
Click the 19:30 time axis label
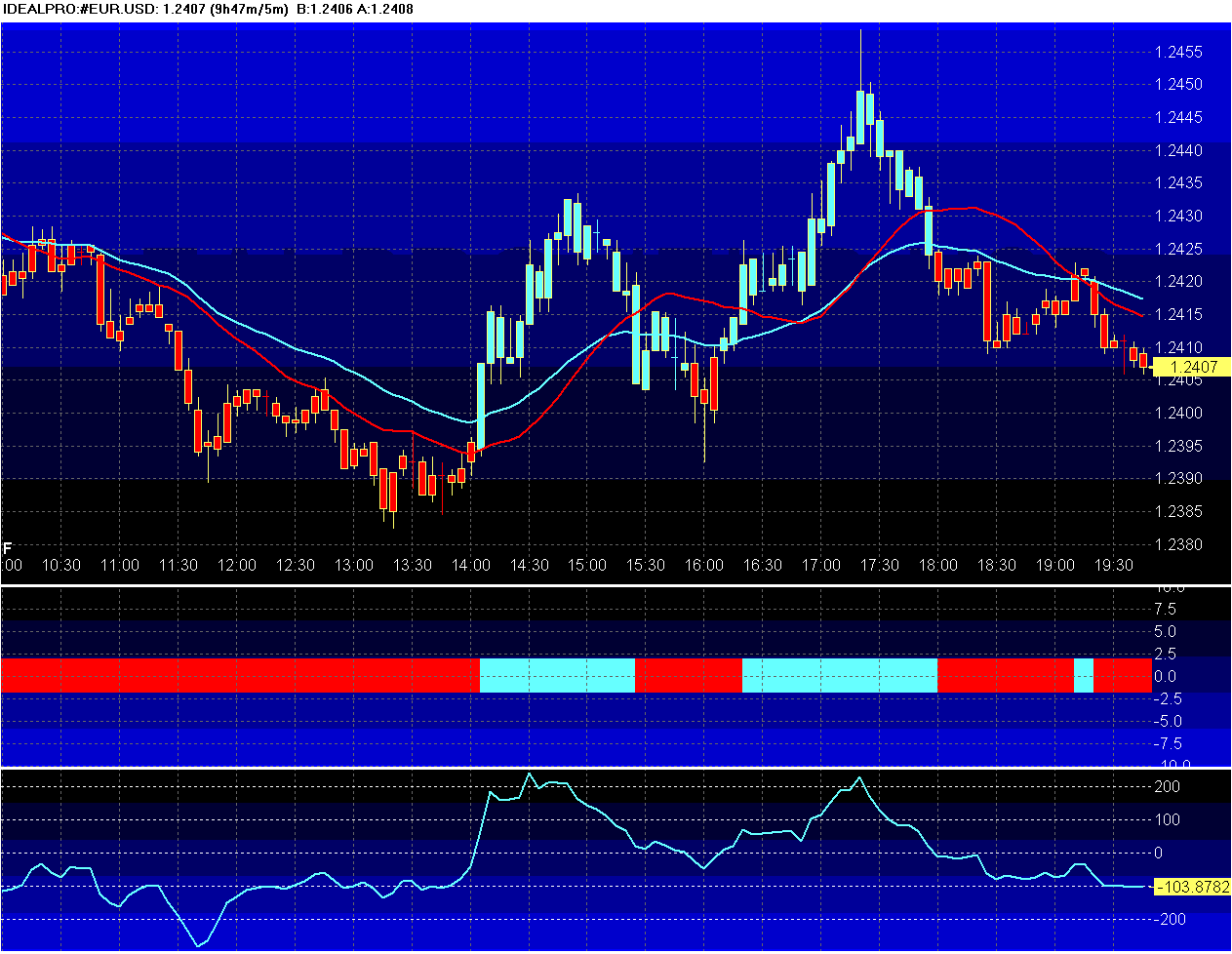pos(1113,566)
